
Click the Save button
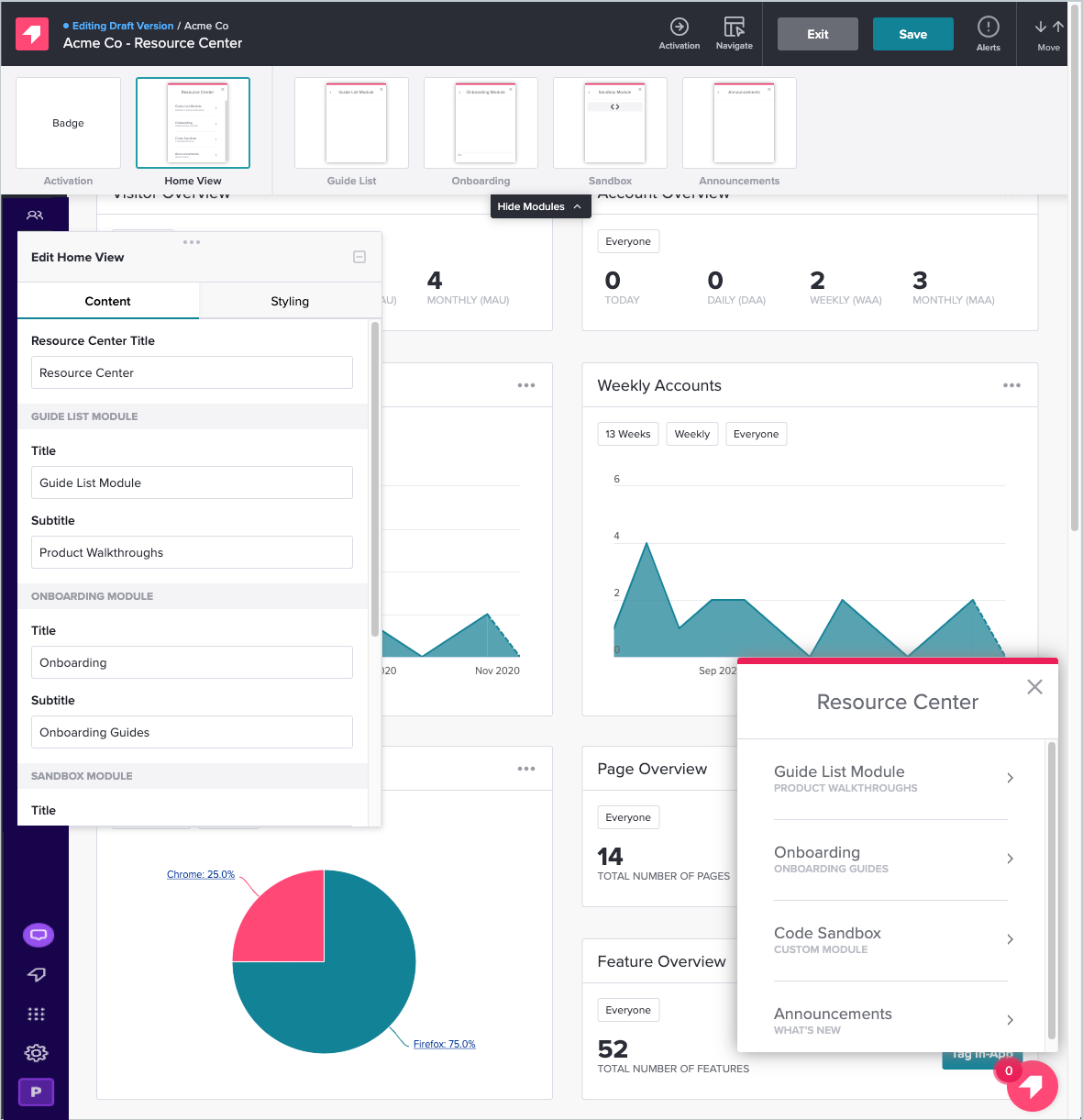912,34
